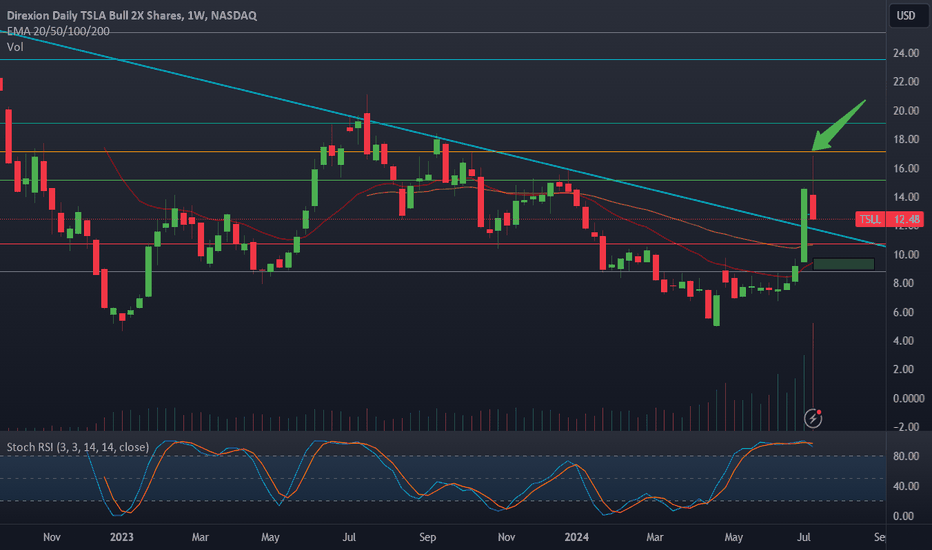
Task: Click the 0.0000 price axis label
Action: click(908, 398)
